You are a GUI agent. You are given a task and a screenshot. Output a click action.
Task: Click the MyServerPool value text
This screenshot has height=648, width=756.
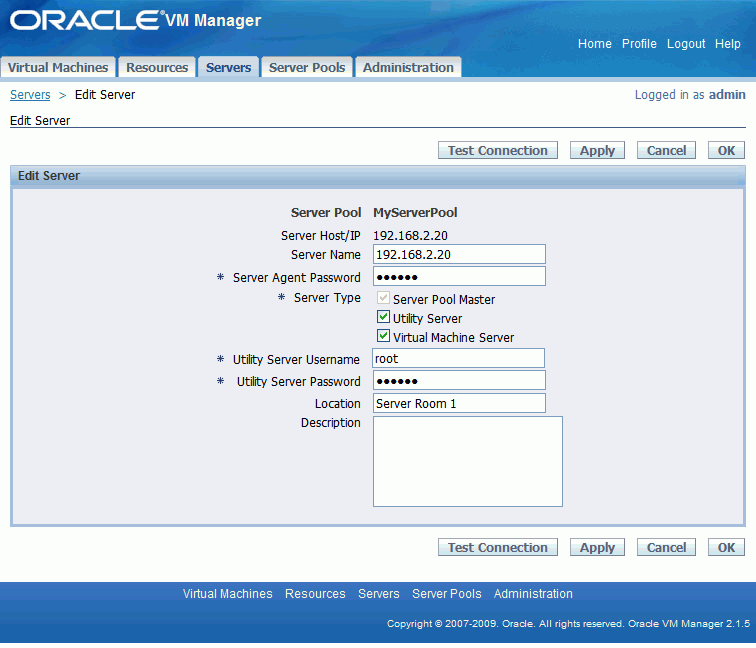point(415,213)
